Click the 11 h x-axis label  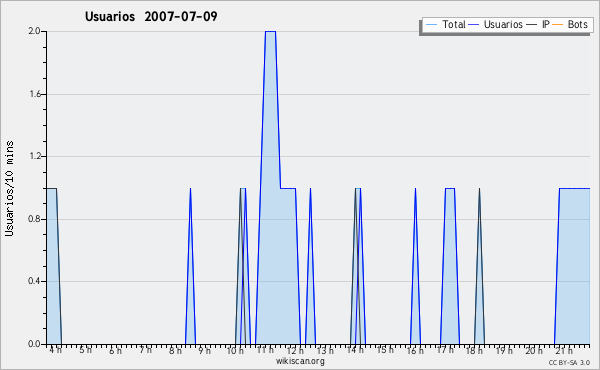point(265,350)
